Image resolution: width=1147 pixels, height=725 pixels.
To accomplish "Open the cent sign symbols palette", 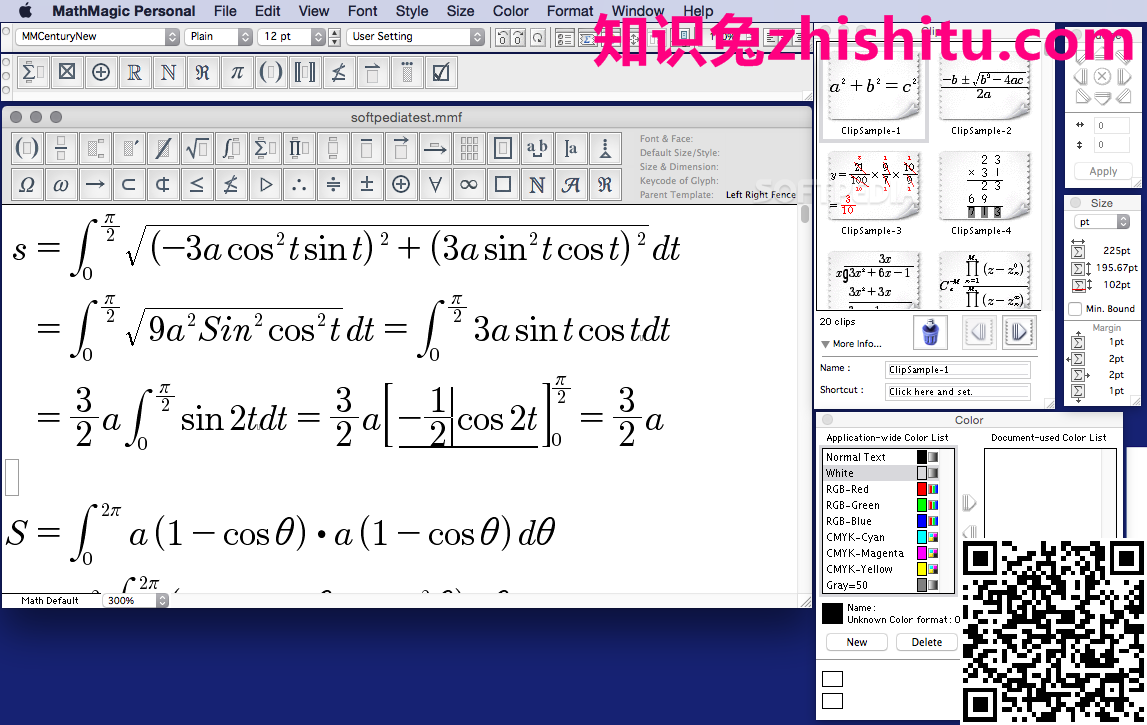I will pyautogui.click(x=163, y=184).
